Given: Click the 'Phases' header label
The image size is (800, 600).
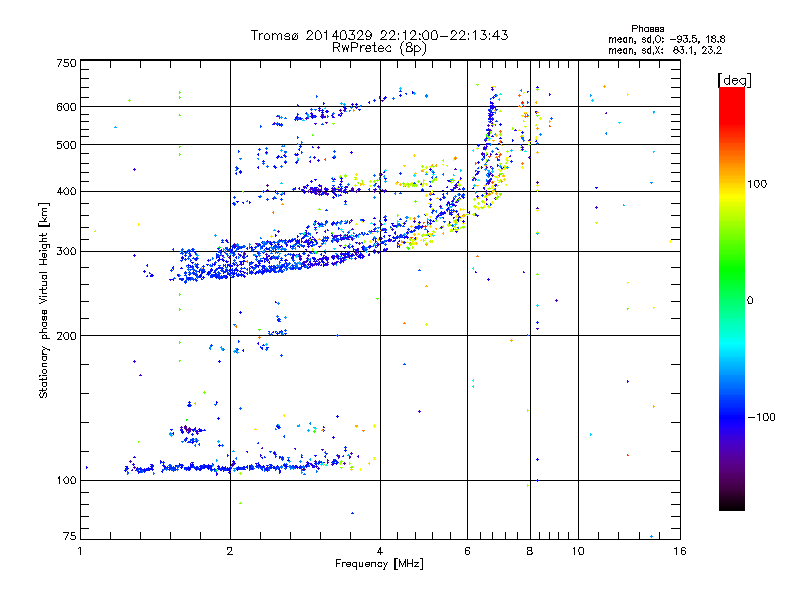Looking at the screenshot, I should tap(647, 29).
